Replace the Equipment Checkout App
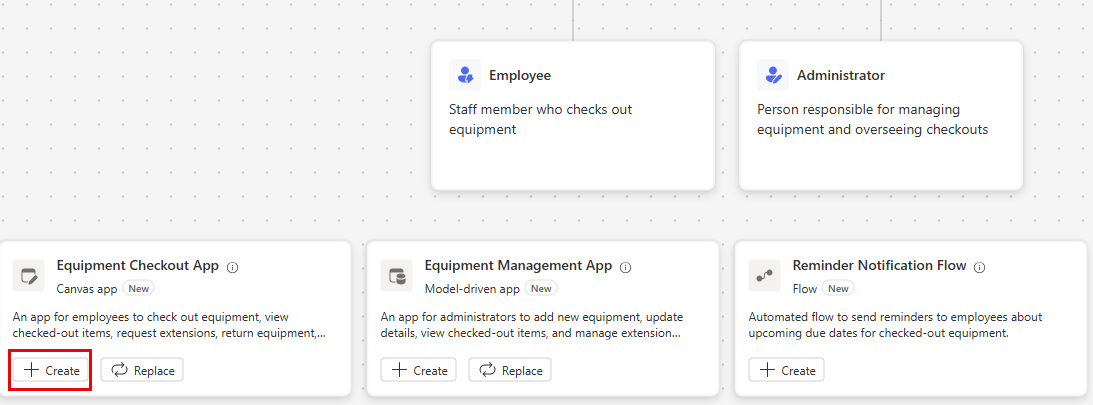Viewport: 1093px width, 405px height. [143, 370]
